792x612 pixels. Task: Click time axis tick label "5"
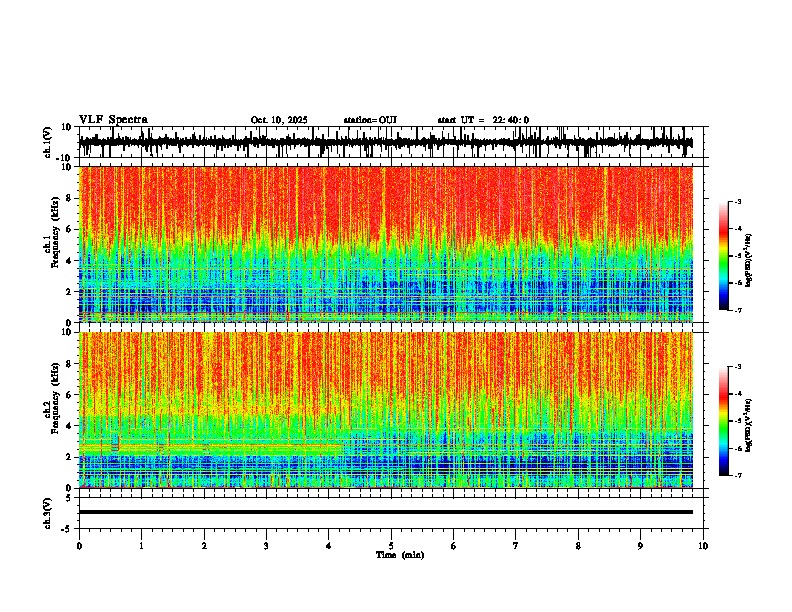tap(391, 546)
